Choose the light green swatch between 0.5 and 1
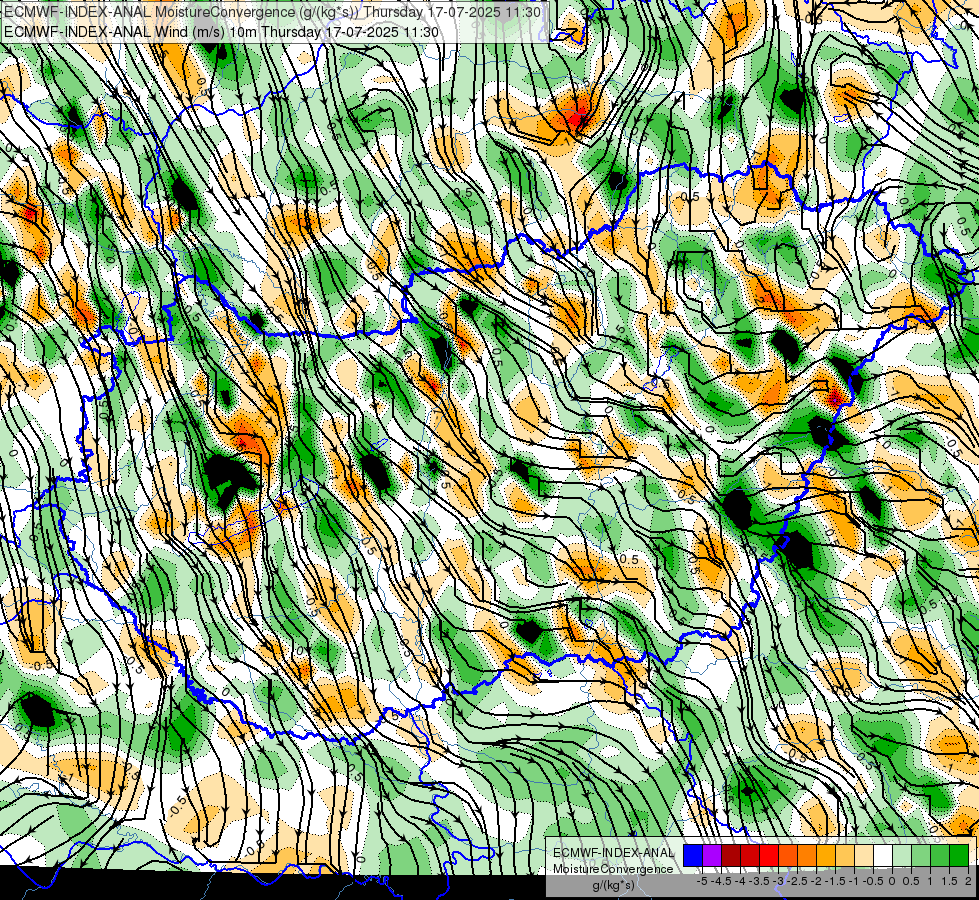This screenshot has width=979, height=900. [922, 856]
